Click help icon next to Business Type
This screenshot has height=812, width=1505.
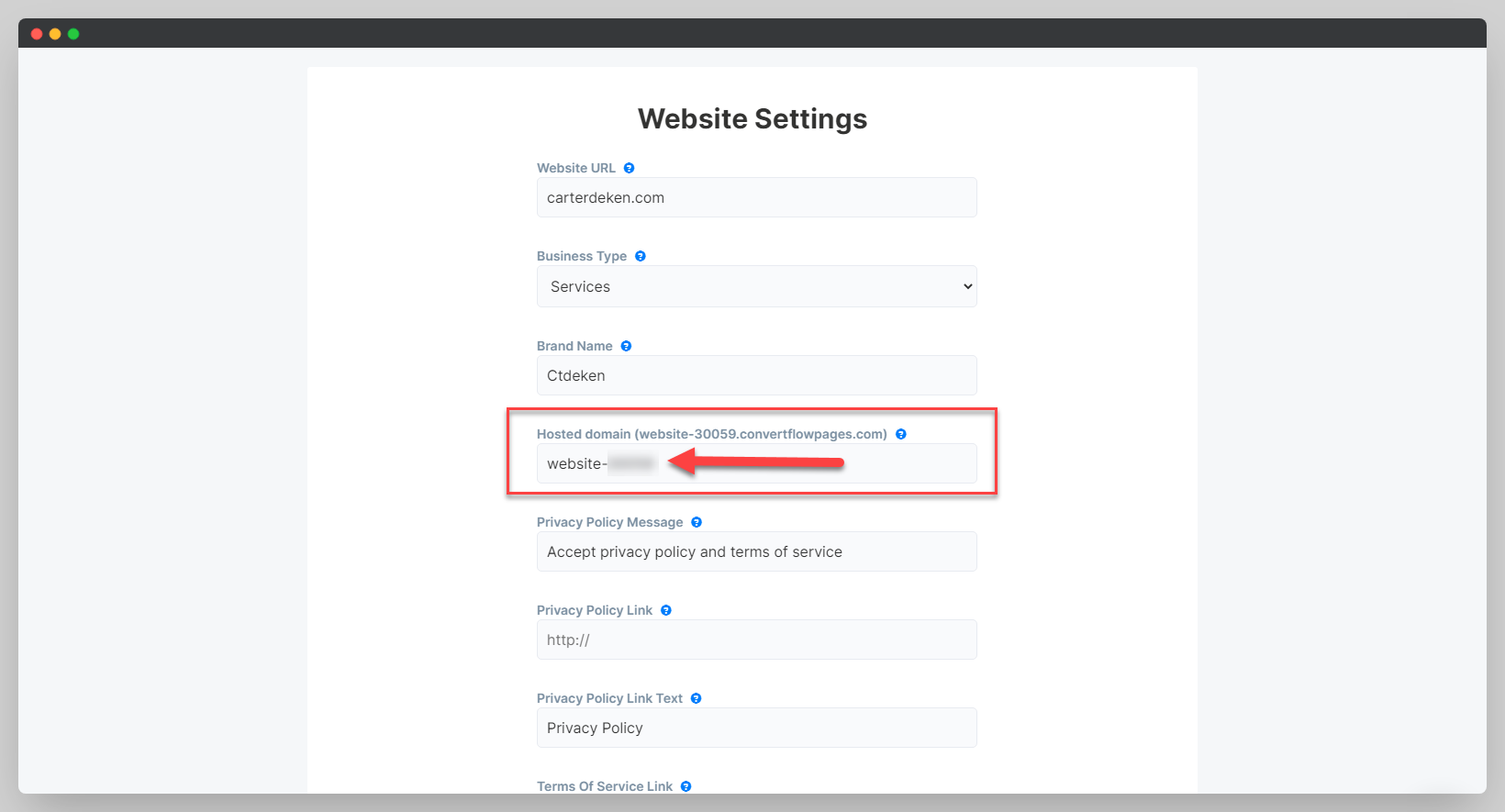[x=641, y=256]
